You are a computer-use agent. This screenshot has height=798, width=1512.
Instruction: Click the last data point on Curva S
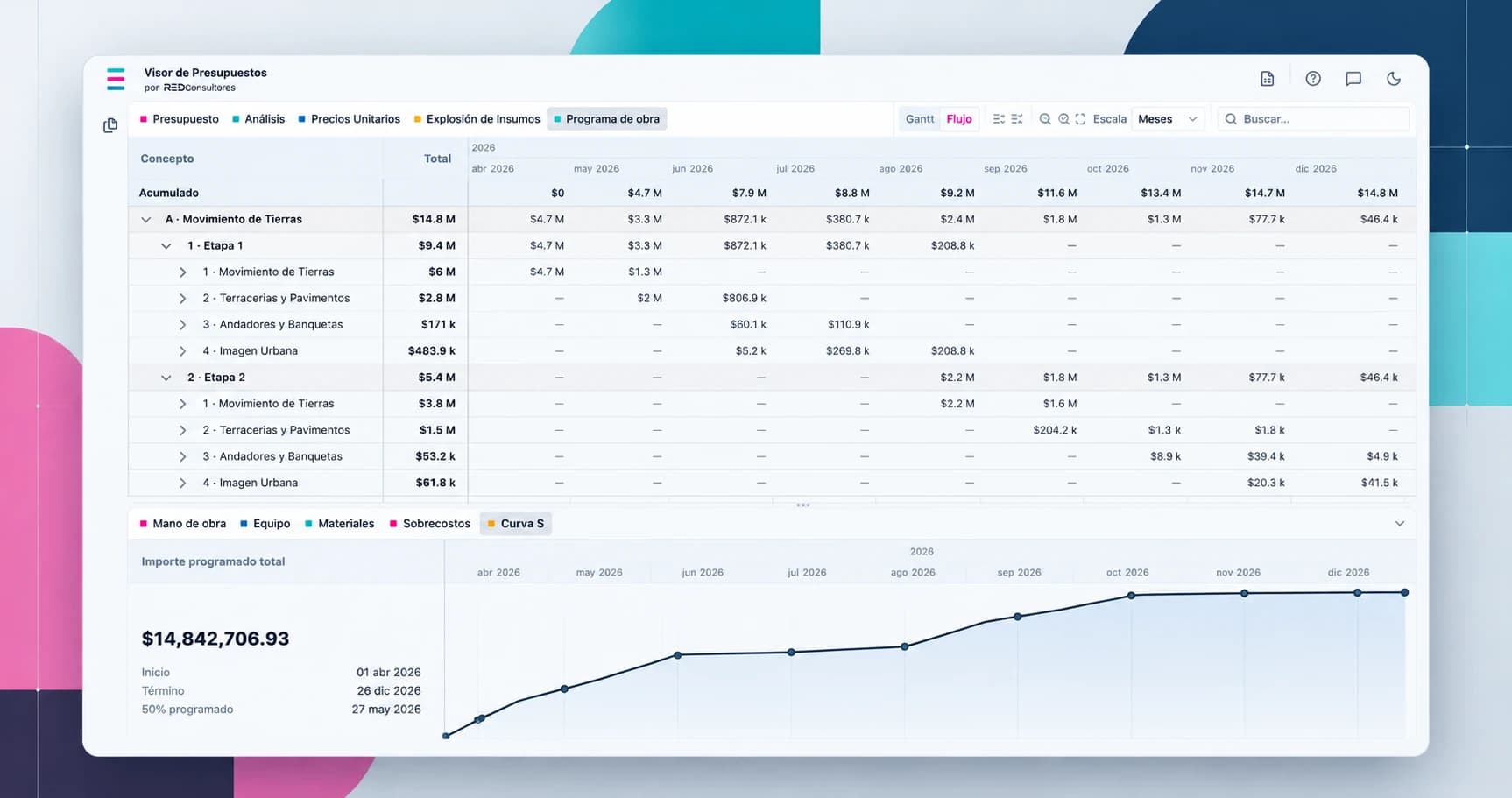[x=1404, y=593]
